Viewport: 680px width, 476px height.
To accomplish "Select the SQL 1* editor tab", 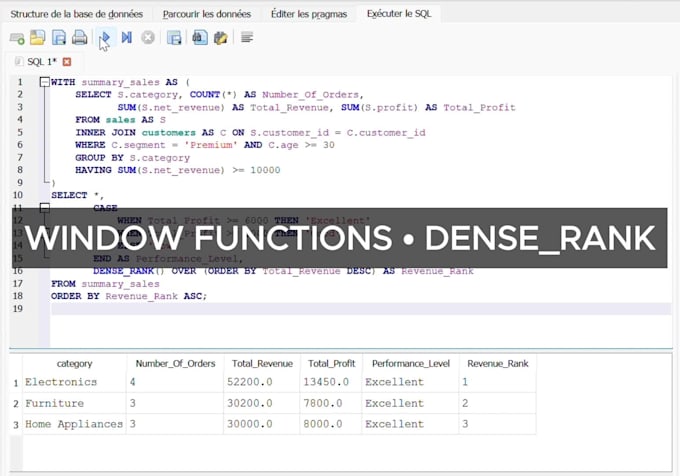I will (x=42, y=62).
